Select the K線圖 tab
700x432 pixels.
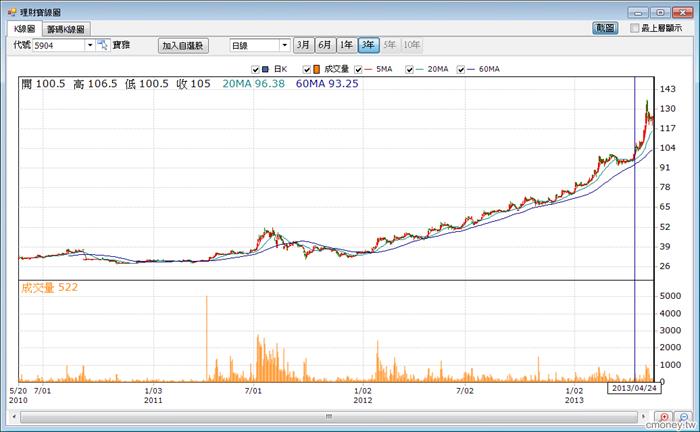(25, 29)
